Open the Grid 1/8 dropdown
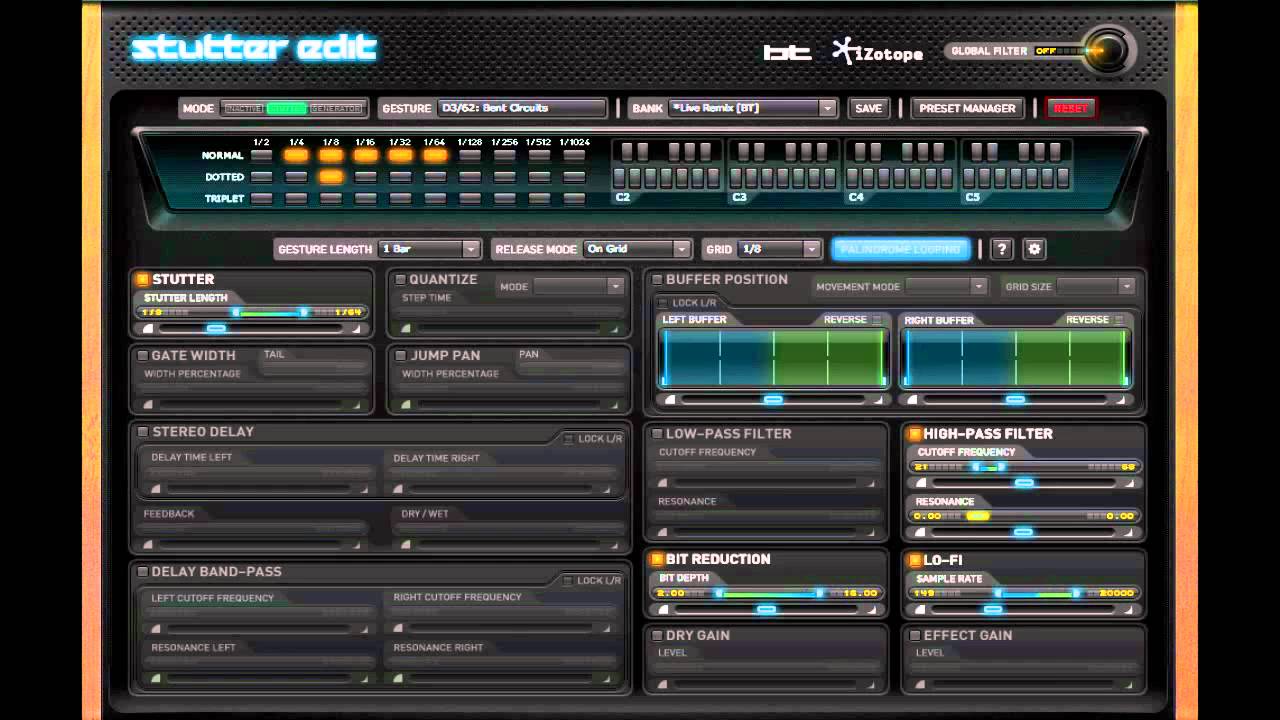1280x720 pixels. coord(780,249)
